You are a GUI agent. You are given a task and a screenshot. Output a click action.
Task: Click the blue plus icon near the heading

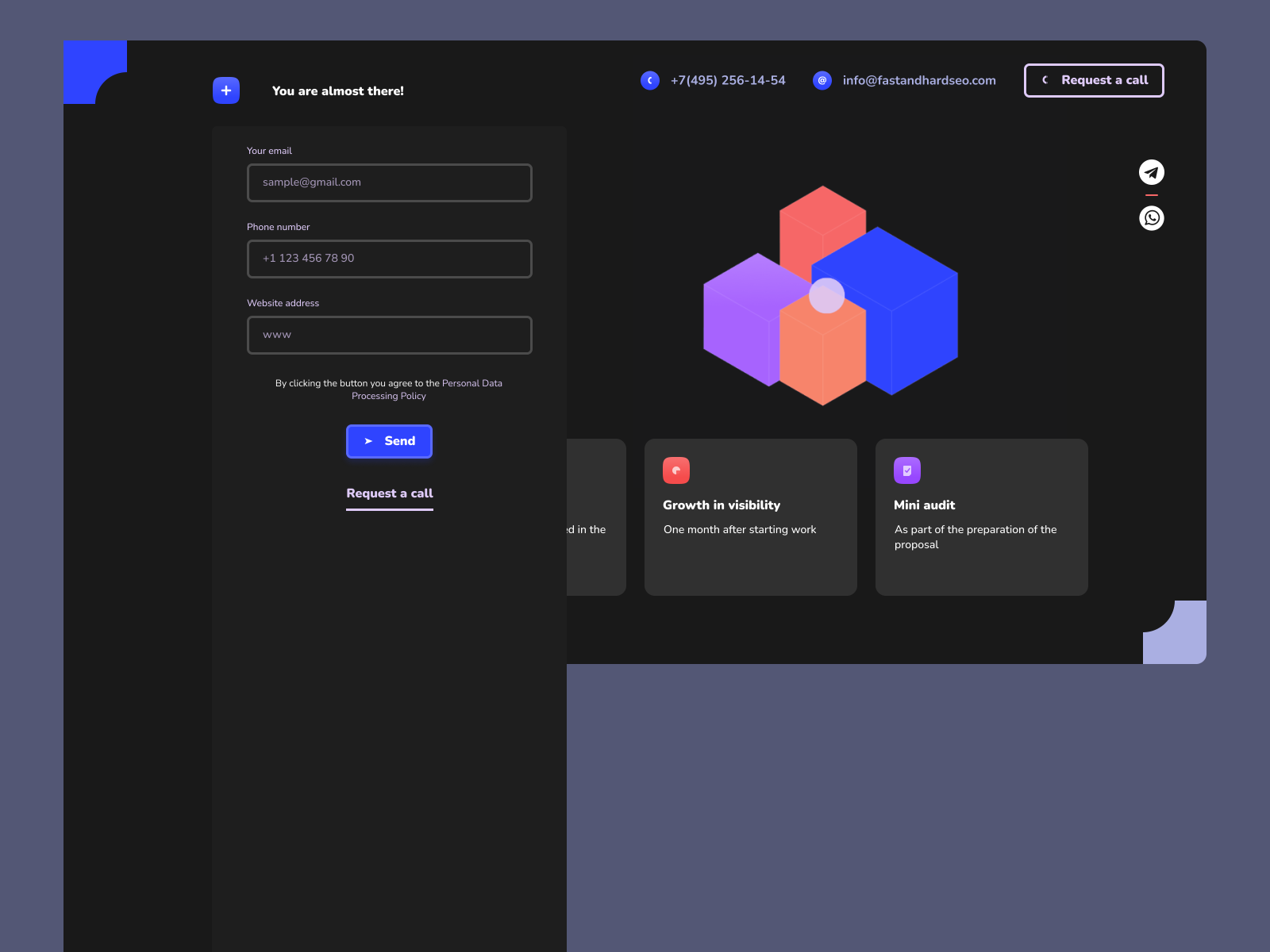tap(225, 90)
